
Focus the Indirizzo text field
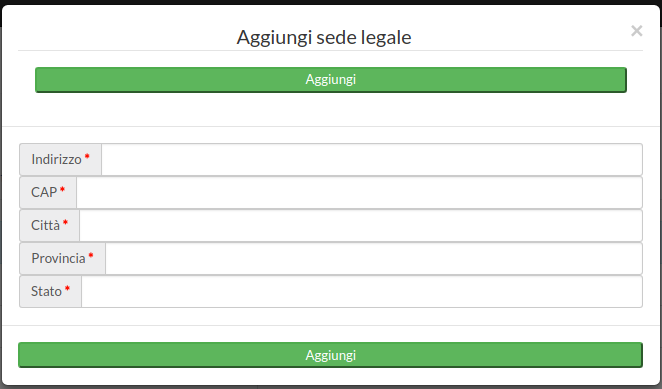point(372,159)
